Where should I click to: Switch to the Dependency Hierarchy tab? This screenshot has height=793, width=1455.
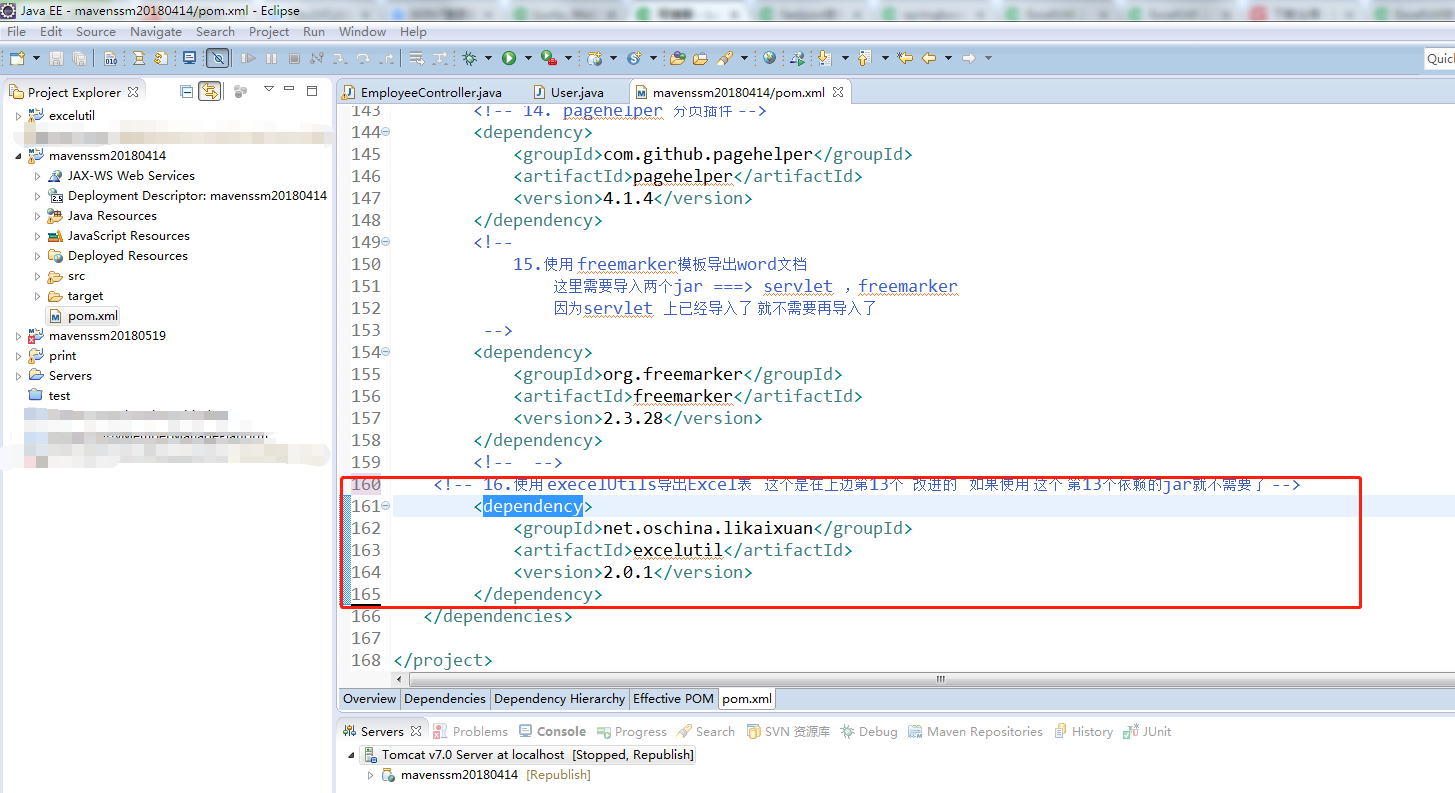tap(559, 698)
